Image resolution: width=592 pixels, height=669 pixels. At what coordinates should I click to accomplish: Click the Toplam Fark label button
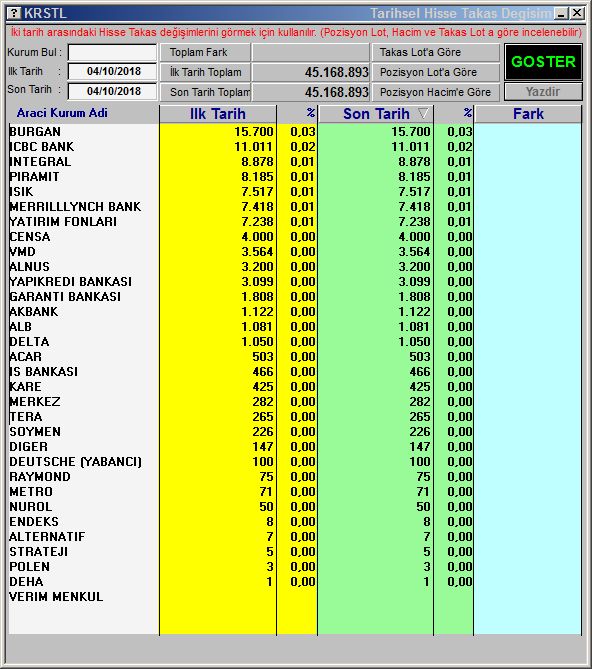[205, 52]
